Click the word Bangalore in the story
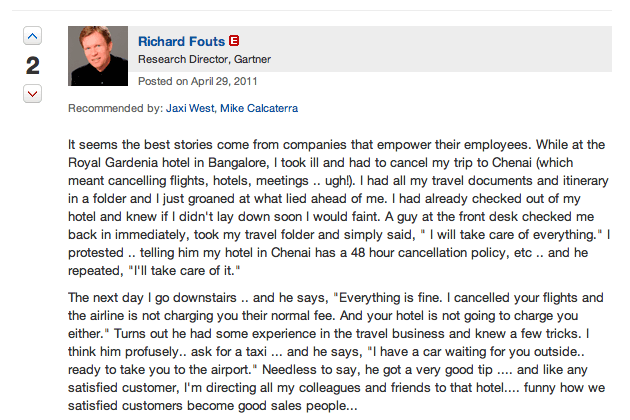Viewport: 630px width, 420px height. 237,162
